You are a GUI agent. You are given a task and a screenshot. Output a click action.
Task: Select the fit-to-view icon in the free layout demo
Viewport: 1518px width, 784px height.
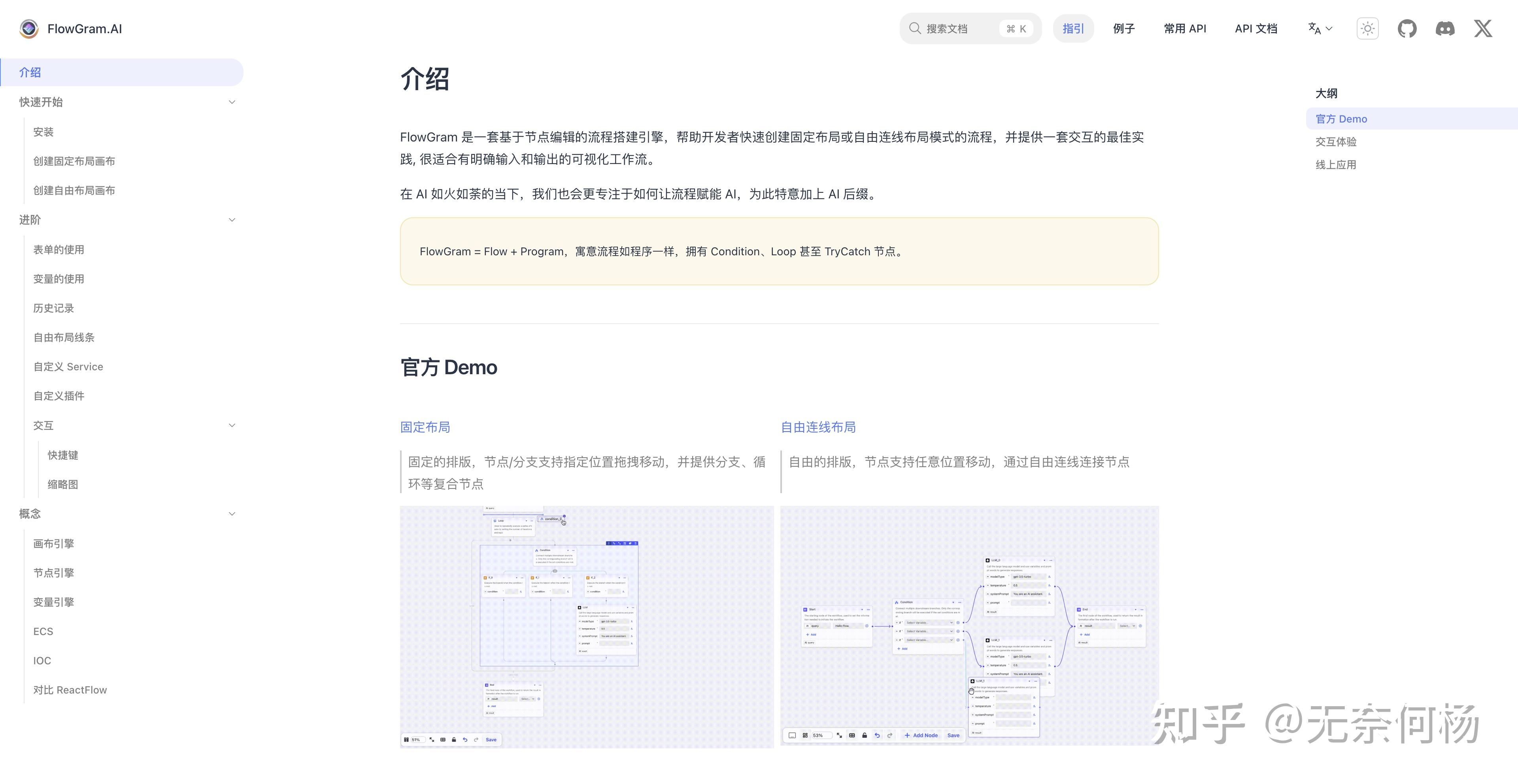click(839, 736)
